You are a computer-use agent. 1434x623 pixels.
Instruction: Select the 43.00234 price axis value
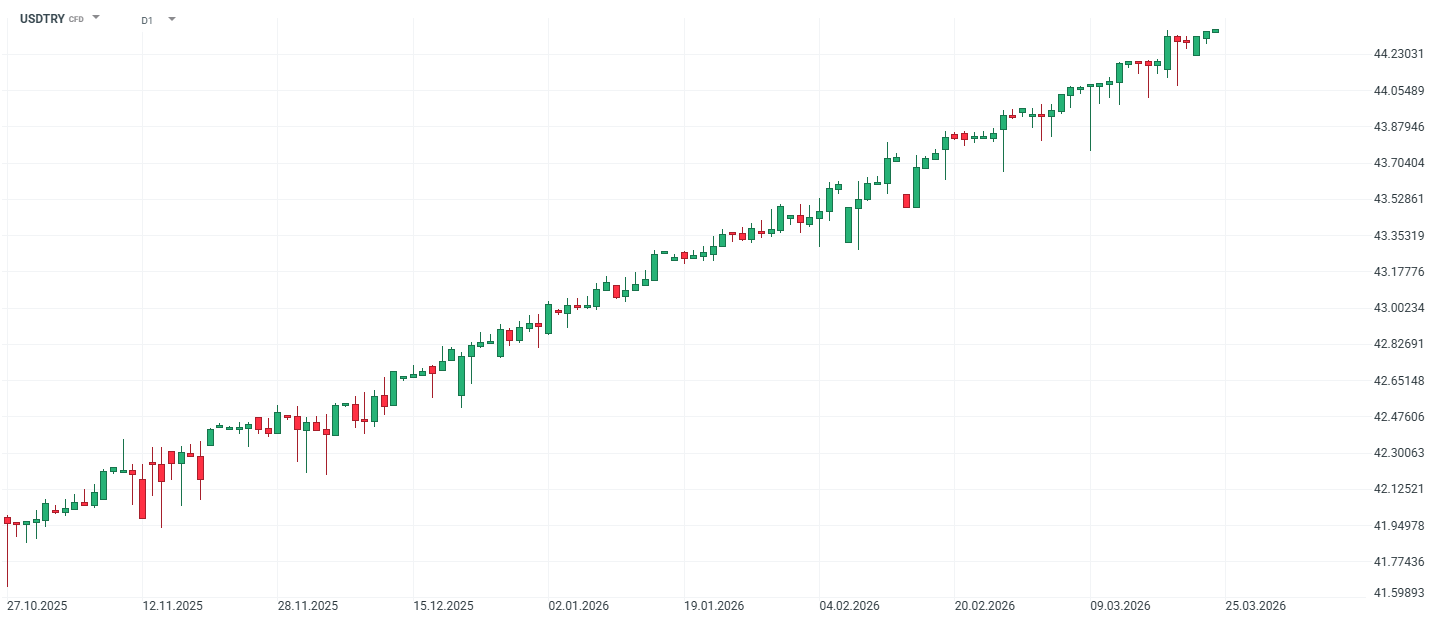(x=1397, y=308)
